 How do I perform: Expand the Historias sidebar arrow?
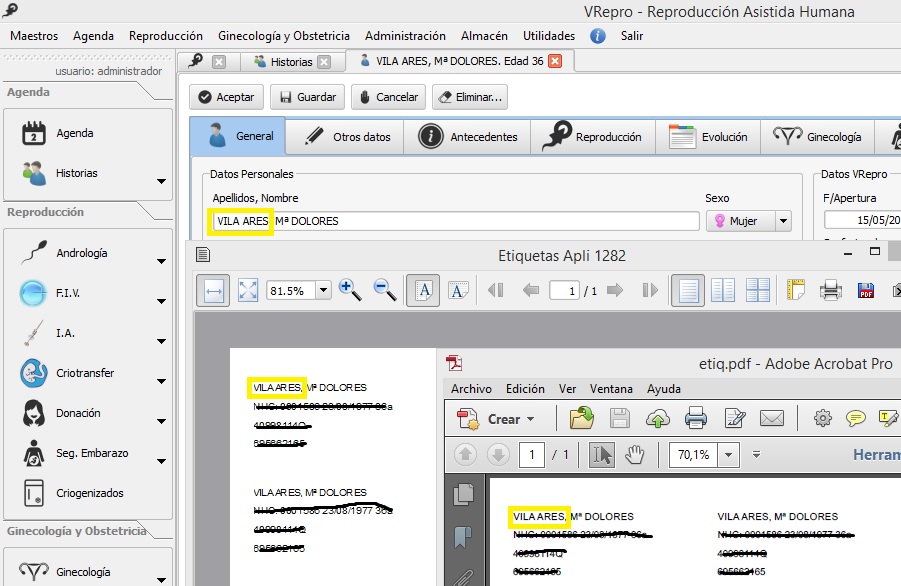pyautogui.click(x=161, y=181)
